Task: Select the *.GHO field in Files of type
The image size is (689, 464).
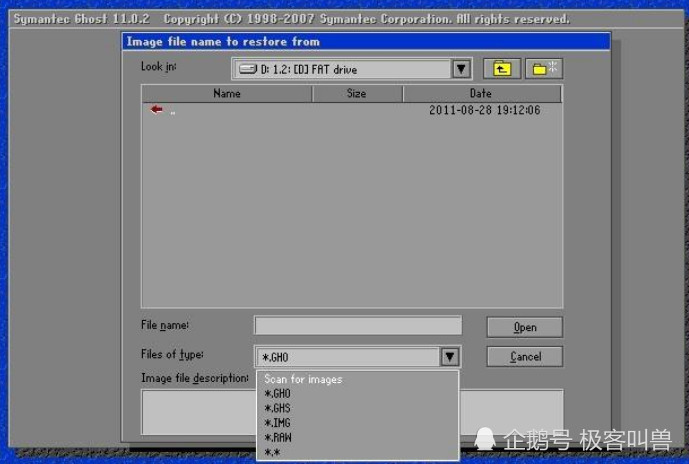Action: click(347, 357)
